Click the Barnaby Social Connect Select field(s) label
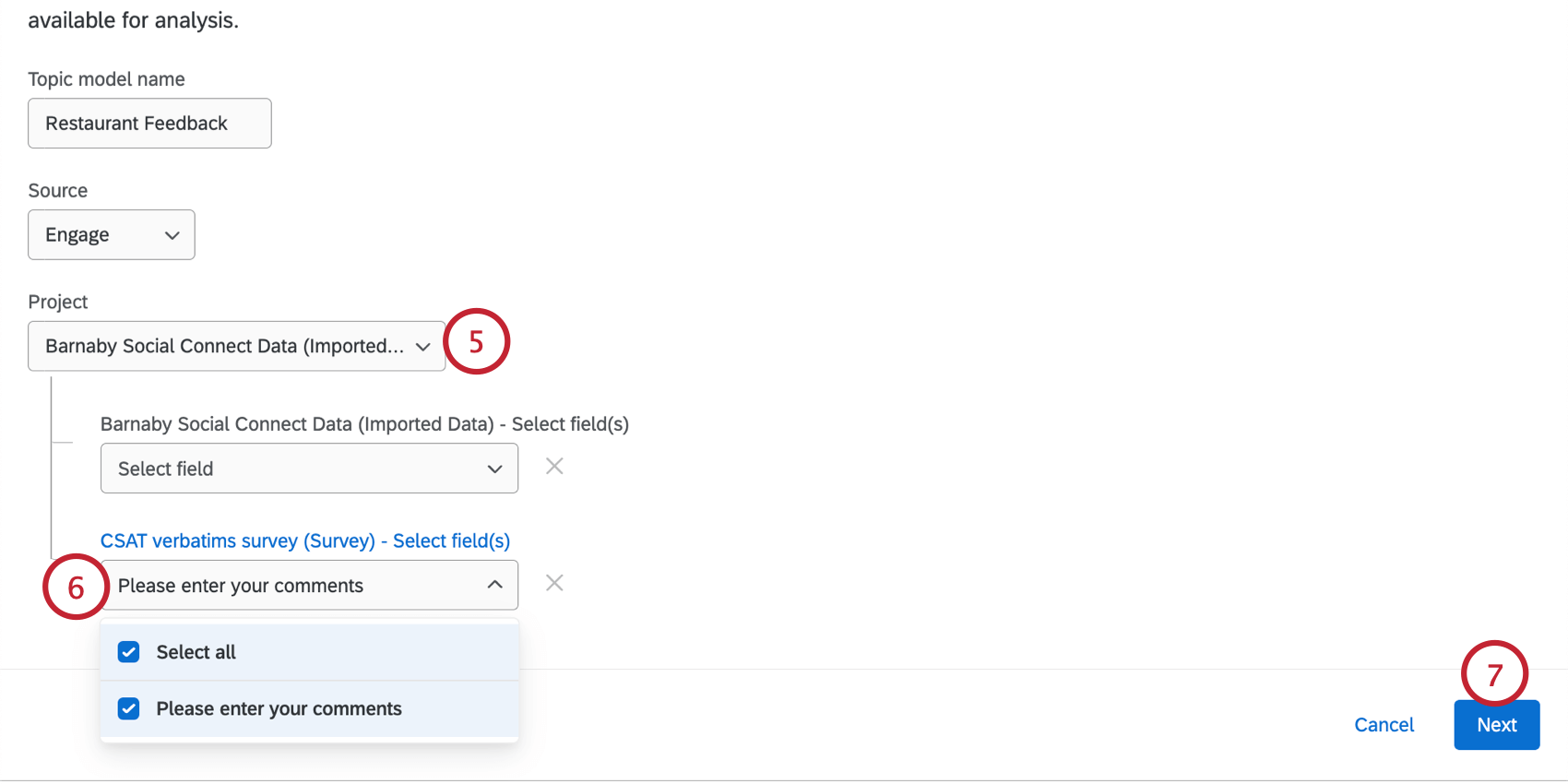This screenshot has width=1568, height=784. tap(364, 424)
